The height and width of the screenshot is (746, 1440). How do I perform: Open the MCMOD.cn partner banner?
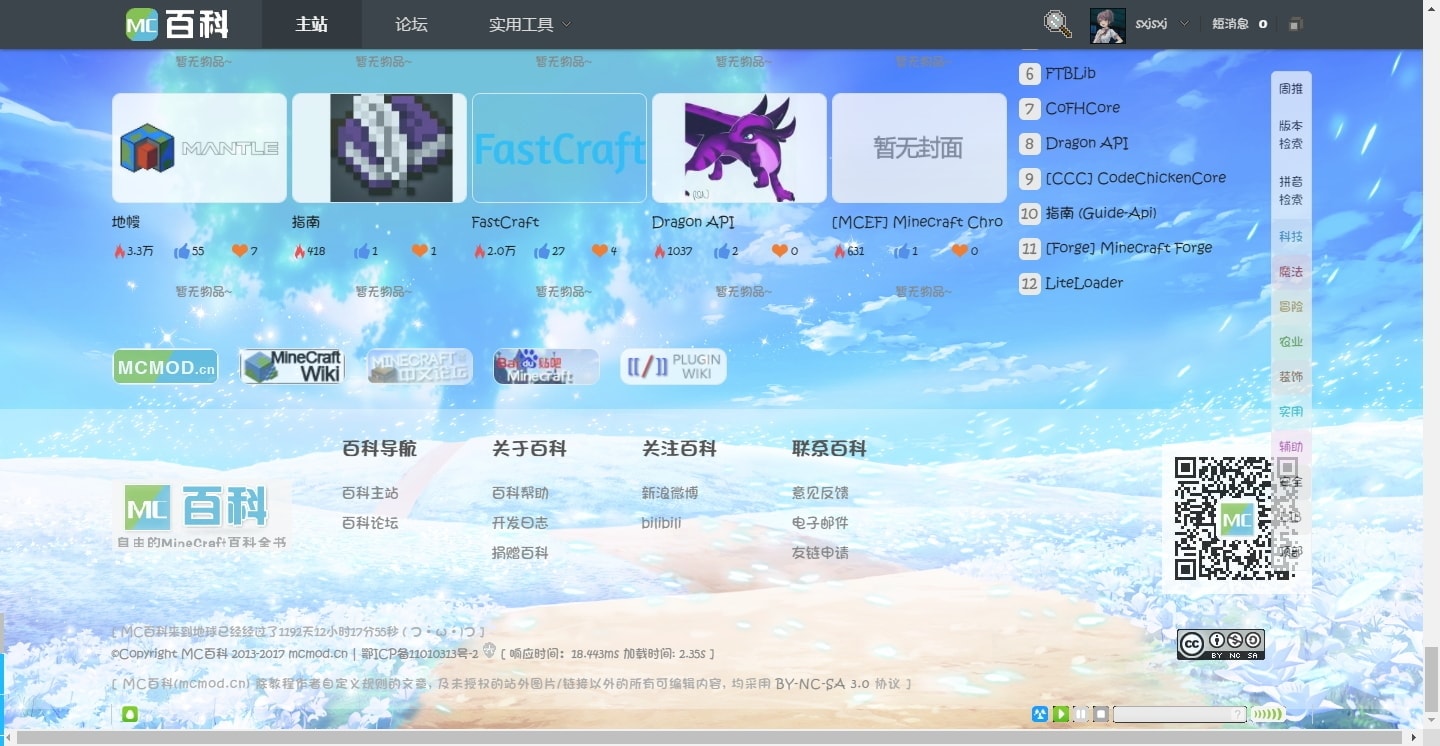[x=165, y=367]
